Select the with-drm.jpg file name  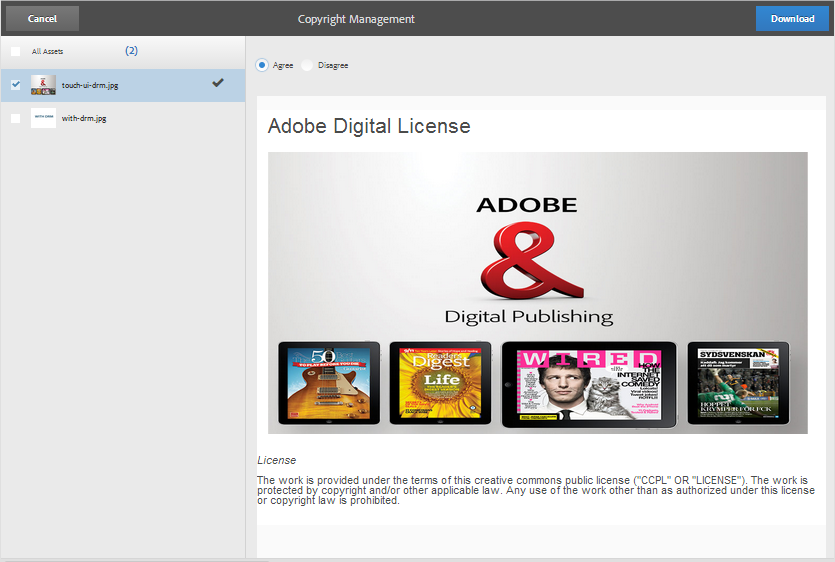[84, 118]
